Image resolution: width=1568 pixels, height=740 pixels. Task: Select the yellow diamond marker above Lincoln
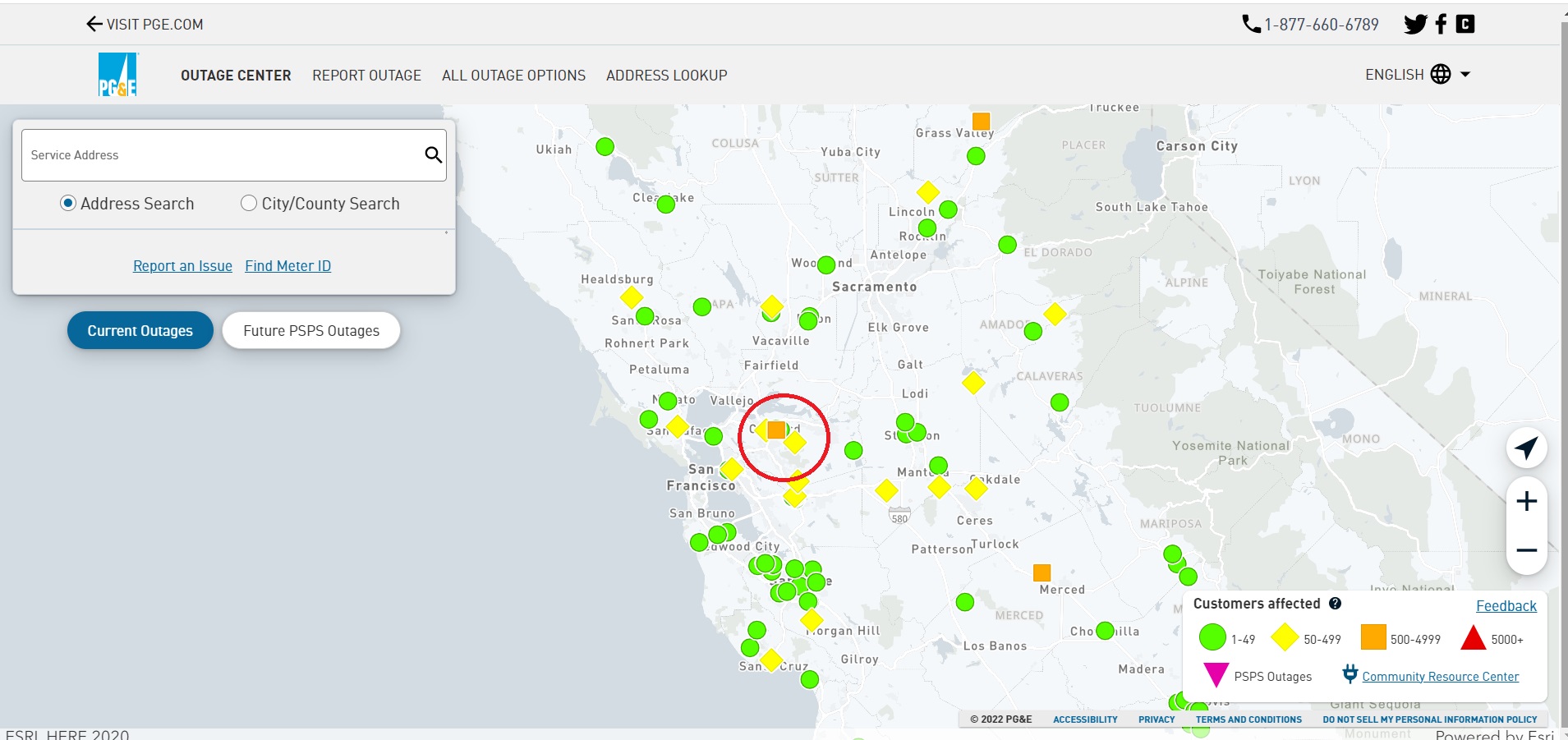point(928,192)
